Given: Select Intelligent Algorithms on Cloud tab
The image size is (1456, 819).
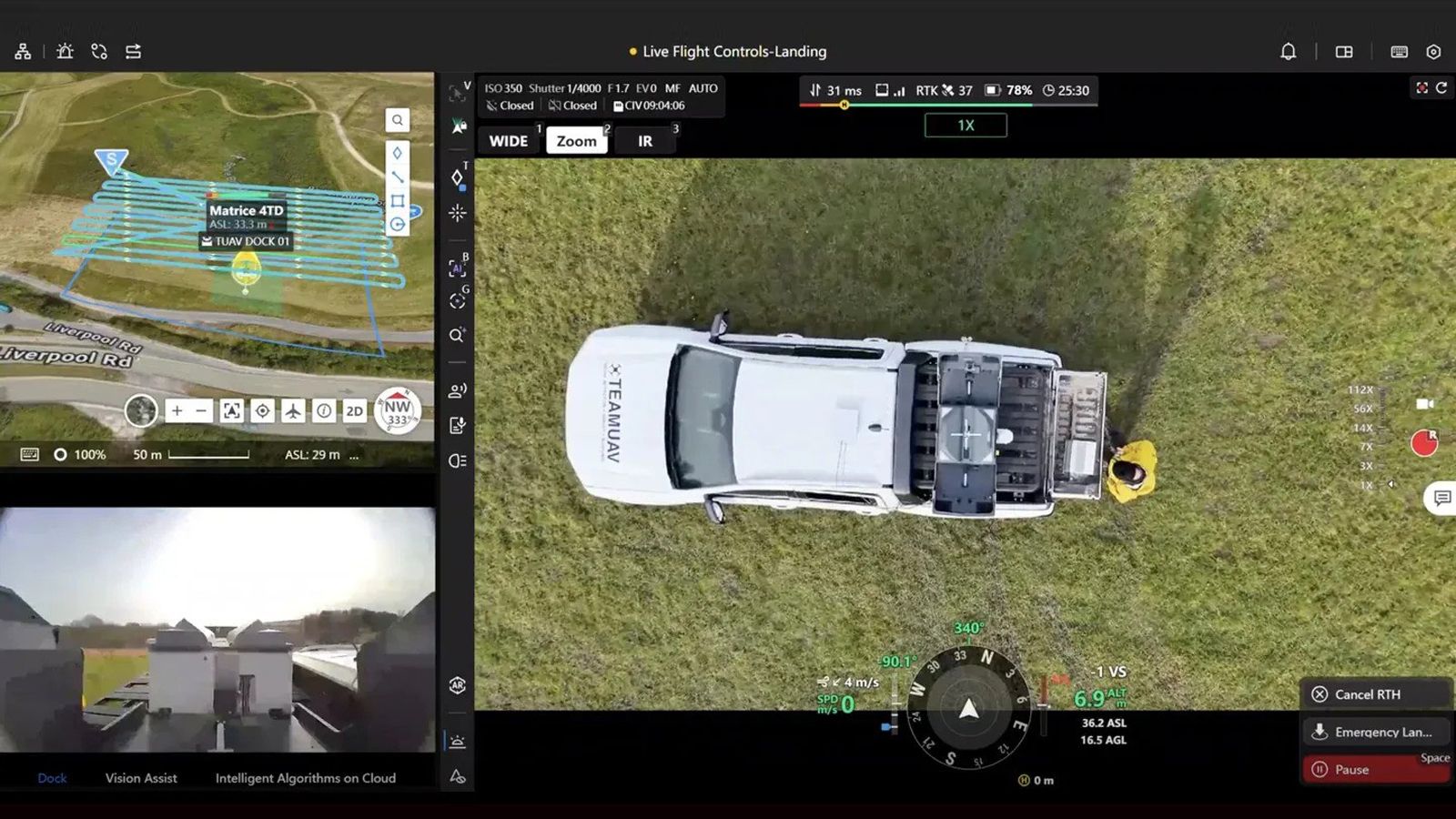Looking at the screenshot, I should click(305, 778).
